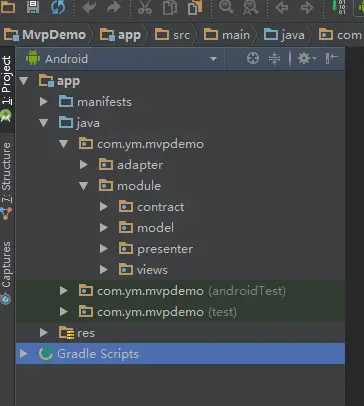The height and width of the screenshot is (406, 364).
Task: Expand the contract package arrow
Action: (104, 207)
